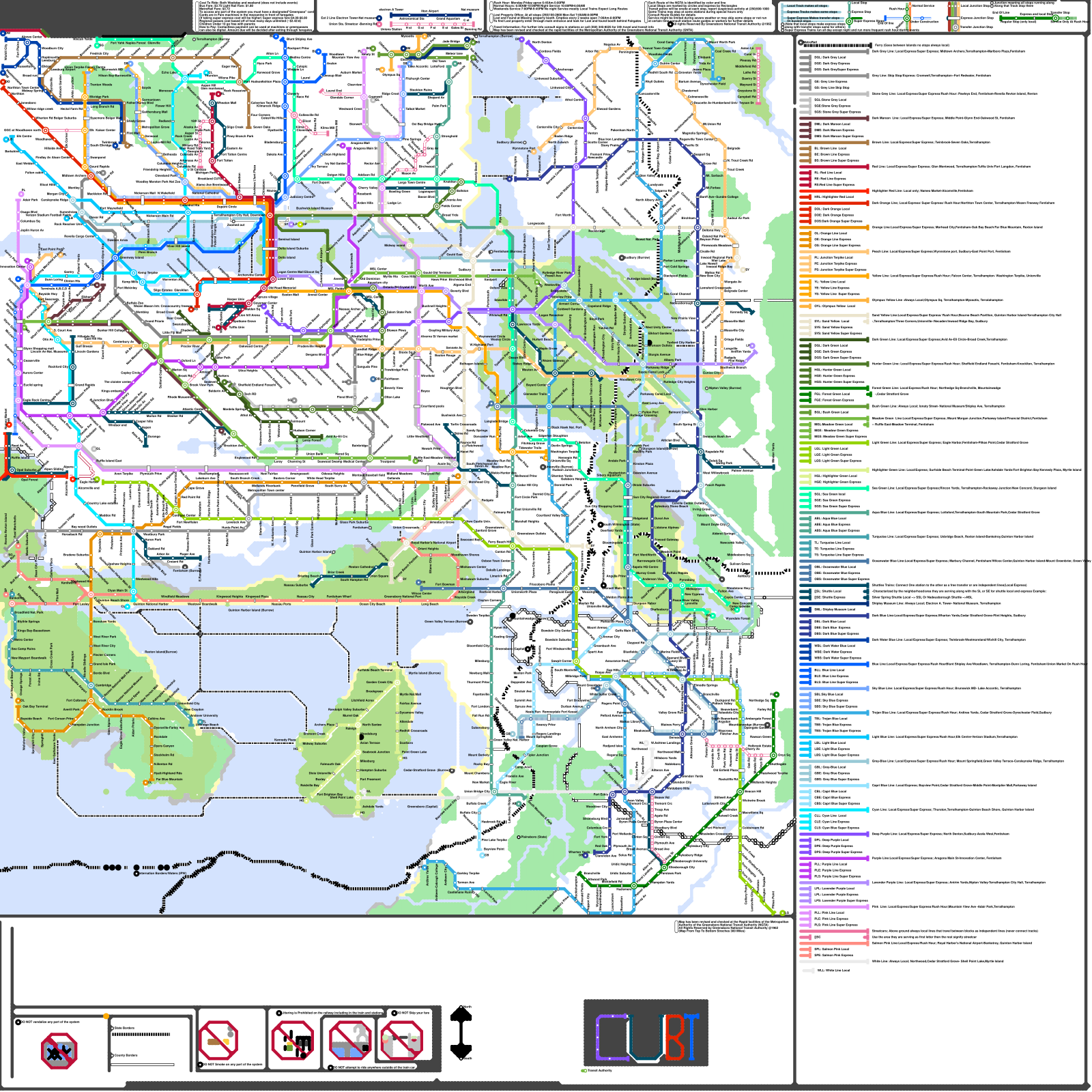
Task: Click the Deep Purple Local legend entry
Action: tap(831, 840)
